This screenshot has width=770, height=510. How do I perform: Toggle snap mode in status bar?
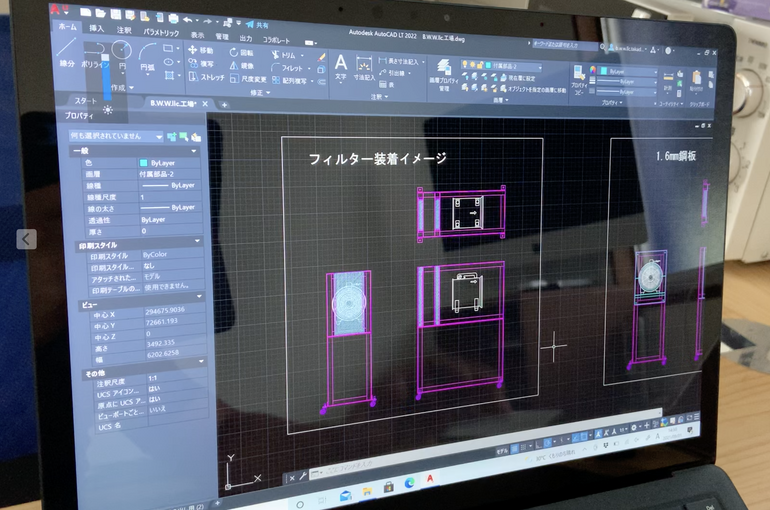(x=523, y=447)
